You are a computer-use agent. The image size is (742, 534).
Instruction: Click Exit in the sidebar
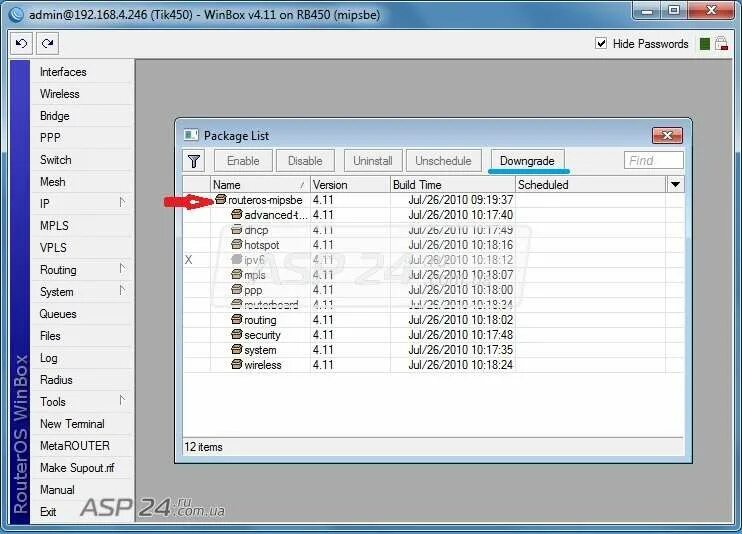tap(48, 512)
